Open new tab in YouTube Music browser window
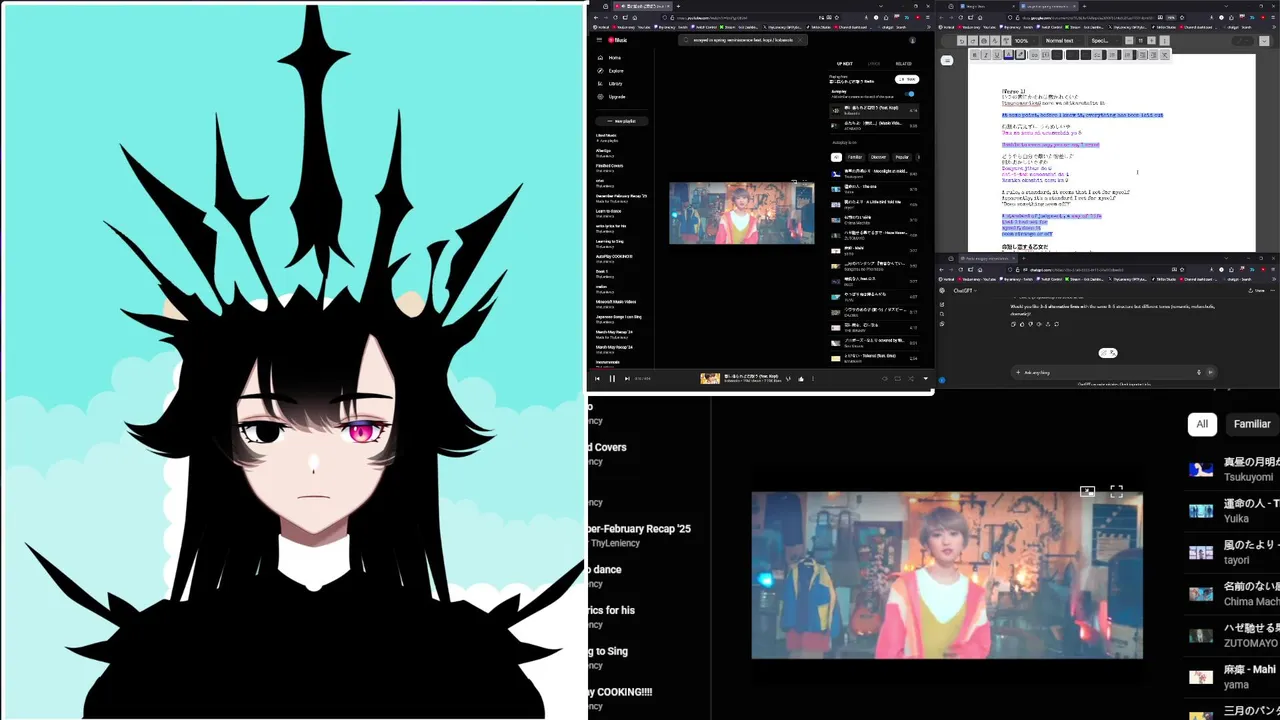Viewport: 1280px width, 720px height. (678, 6)
